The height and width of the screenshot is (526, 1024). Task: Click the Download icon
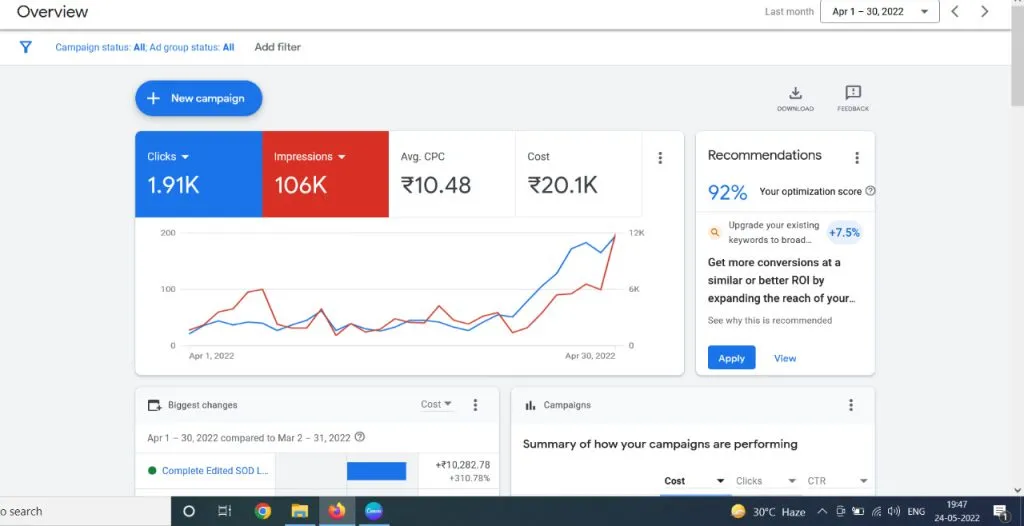(x=795, y=93)
